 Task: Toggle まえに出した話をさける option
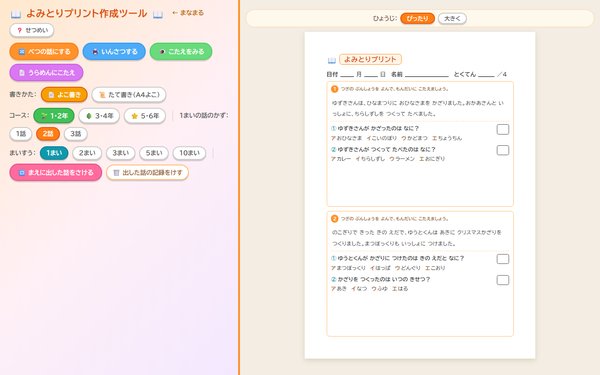click(56, 173)
